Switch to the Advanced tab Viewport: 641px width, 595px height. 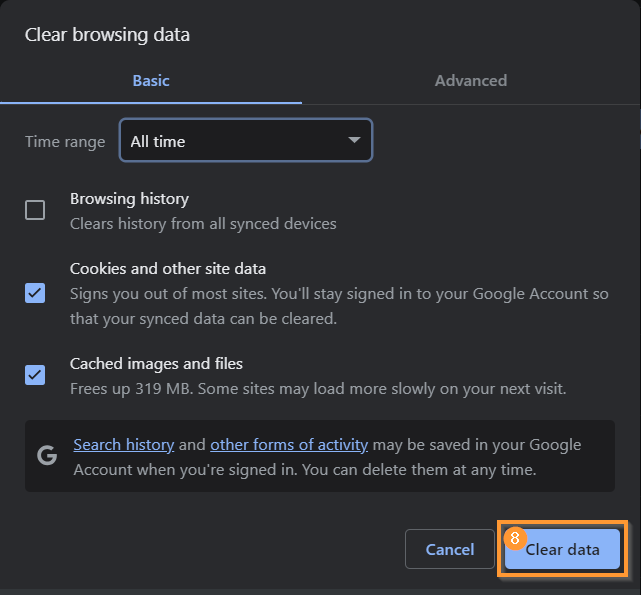point(471,81)
